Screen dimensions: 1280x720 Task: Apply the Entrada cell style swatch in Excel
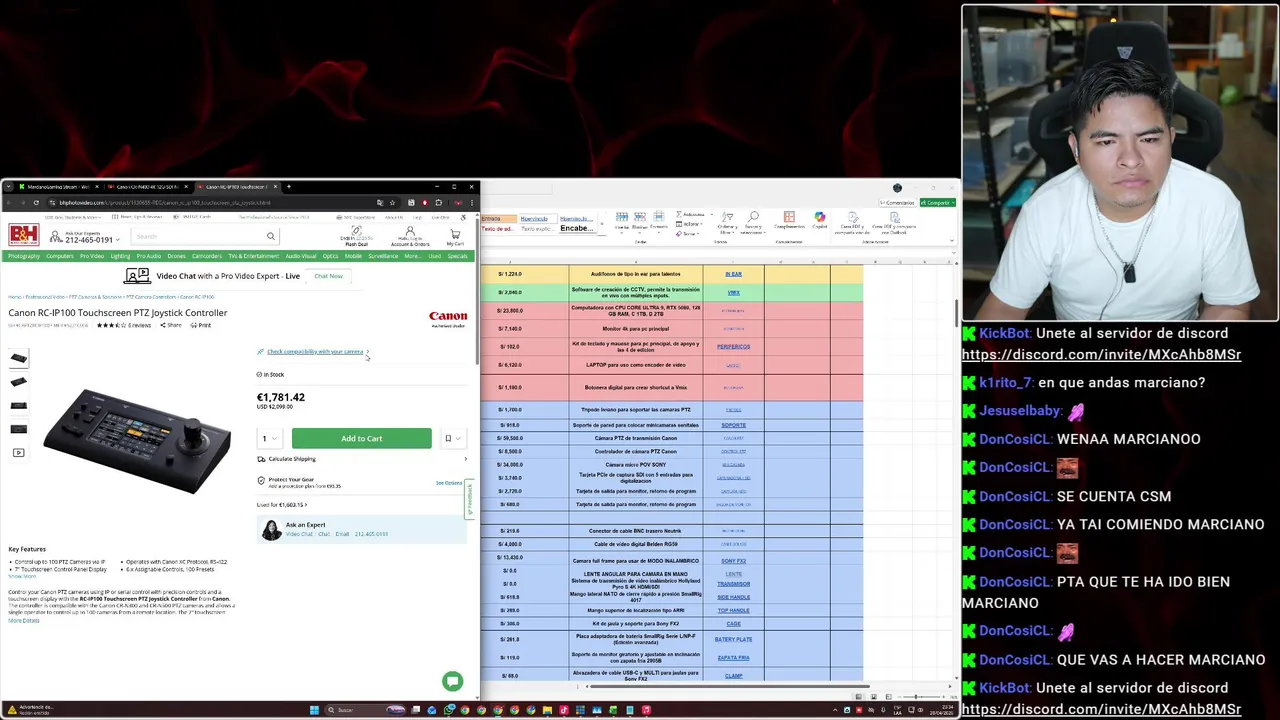pyautogui.click(x=497, y=218)
